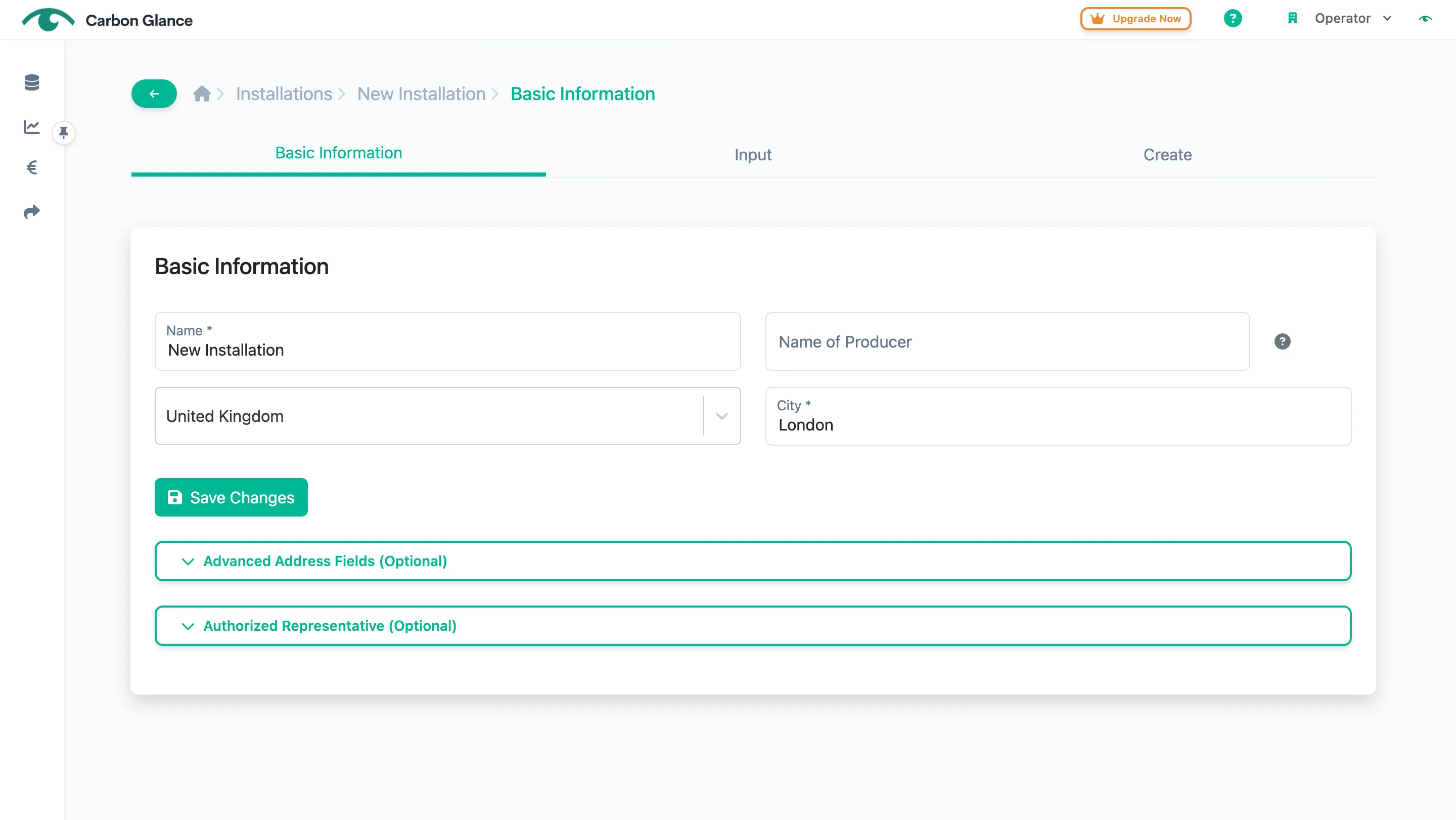This screenshot has width=1456, height=820.
Task: Click the Upgrade Now button
Action: click(1135, 19)
